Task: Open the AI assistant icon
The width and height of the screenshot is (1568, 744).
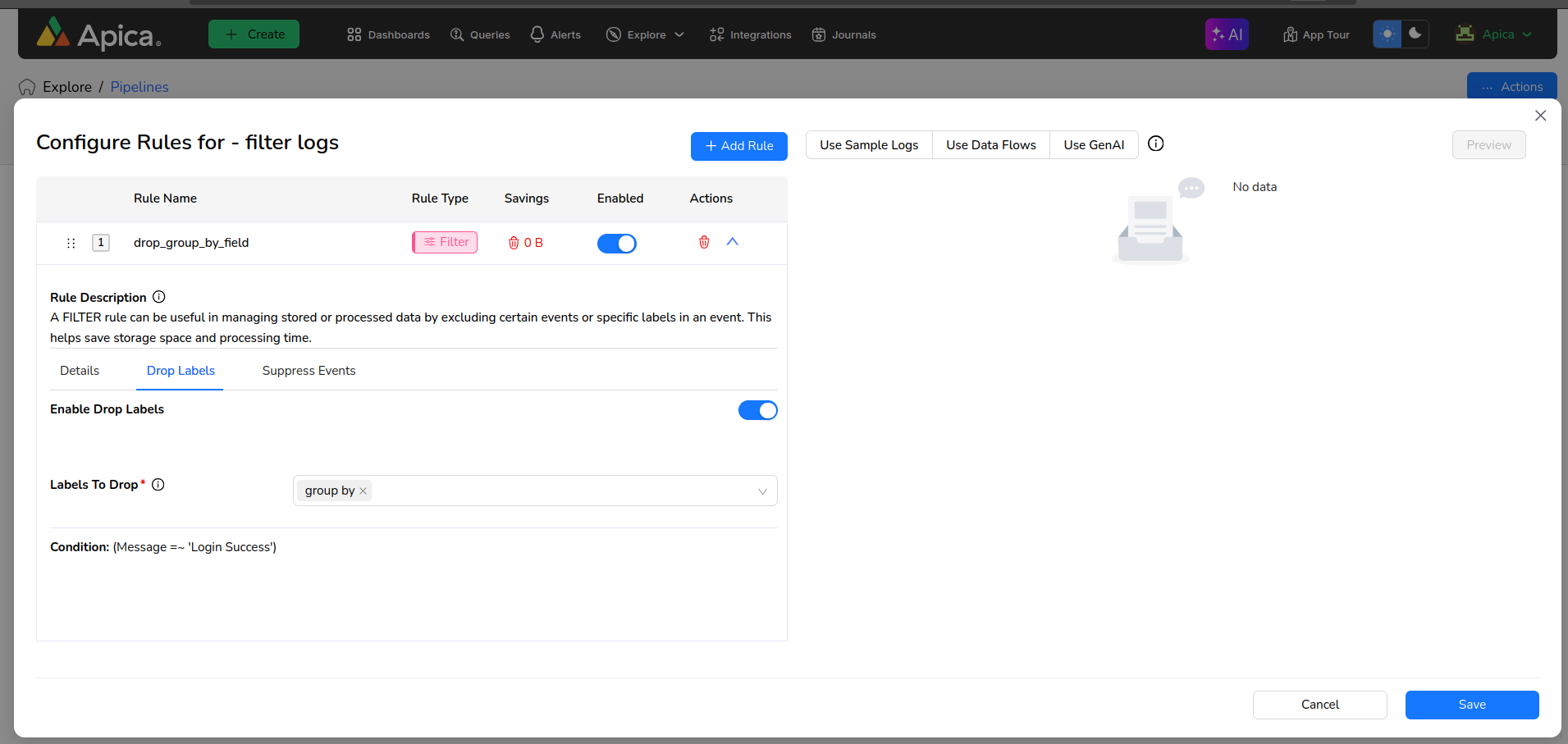Action: coord(1227,34)
